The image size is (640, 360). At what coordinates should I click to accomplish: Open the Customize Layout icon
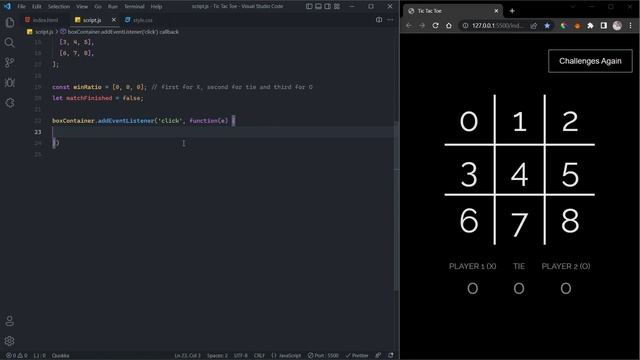[337, 6]
